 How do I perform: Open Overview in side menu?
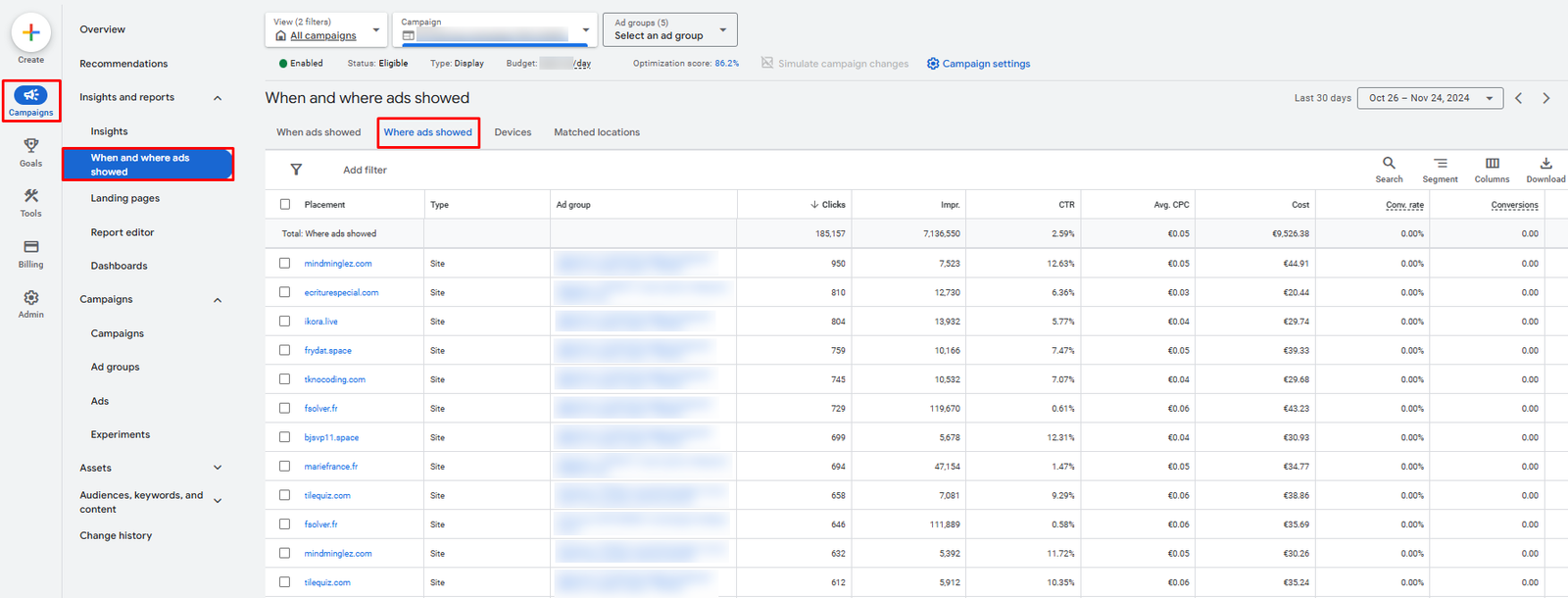point(103,29)
